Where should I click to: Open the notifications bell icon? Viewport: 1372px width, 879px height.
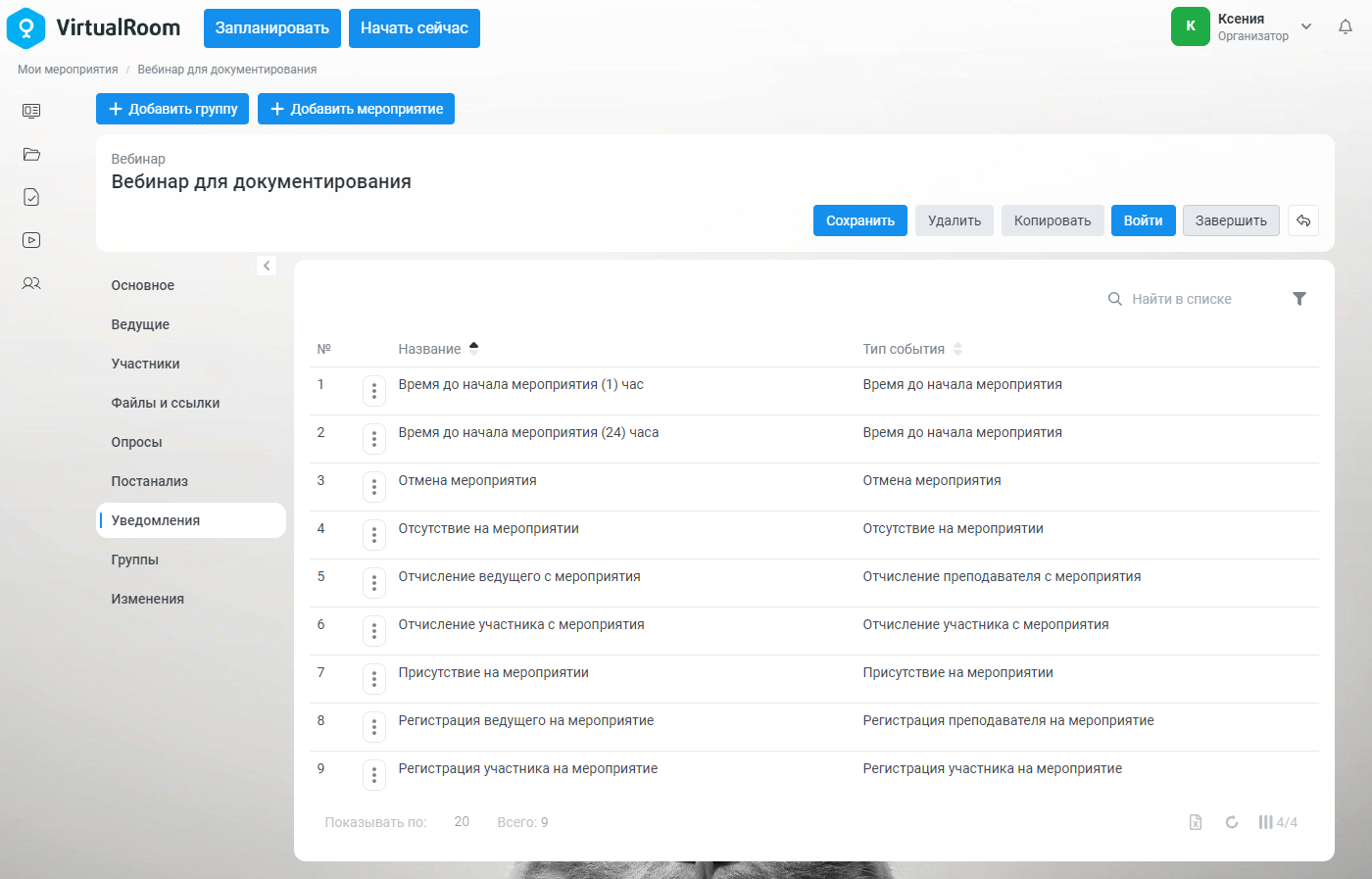[x=1346, y=27]
